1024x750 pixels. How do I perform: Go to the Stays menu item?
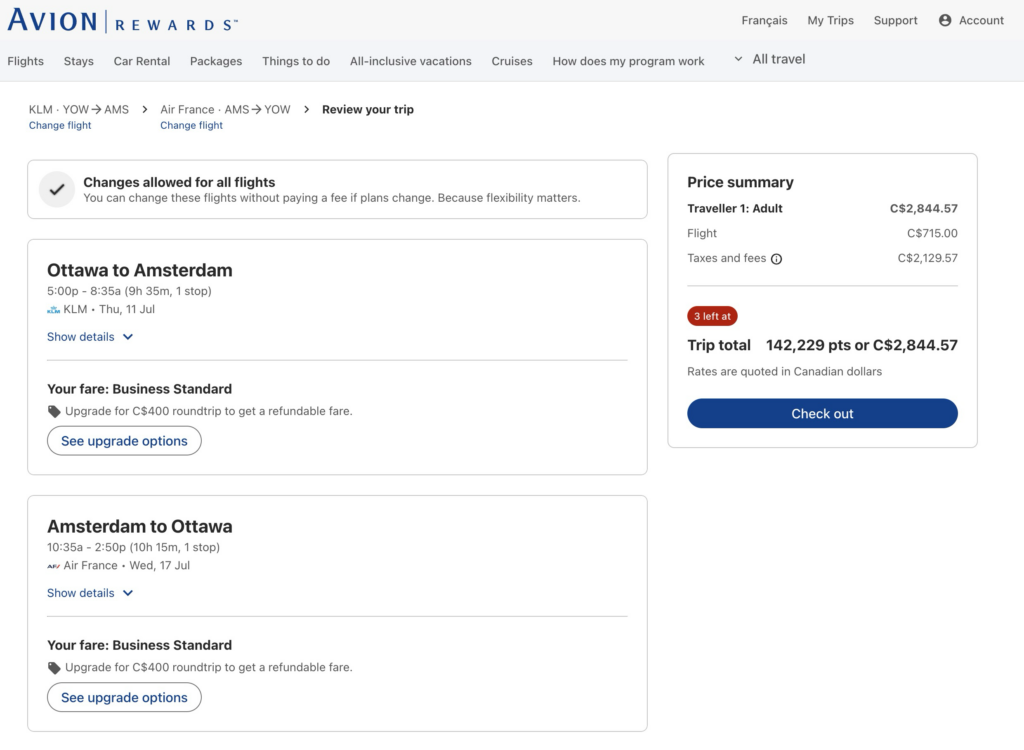click(79, 61)
